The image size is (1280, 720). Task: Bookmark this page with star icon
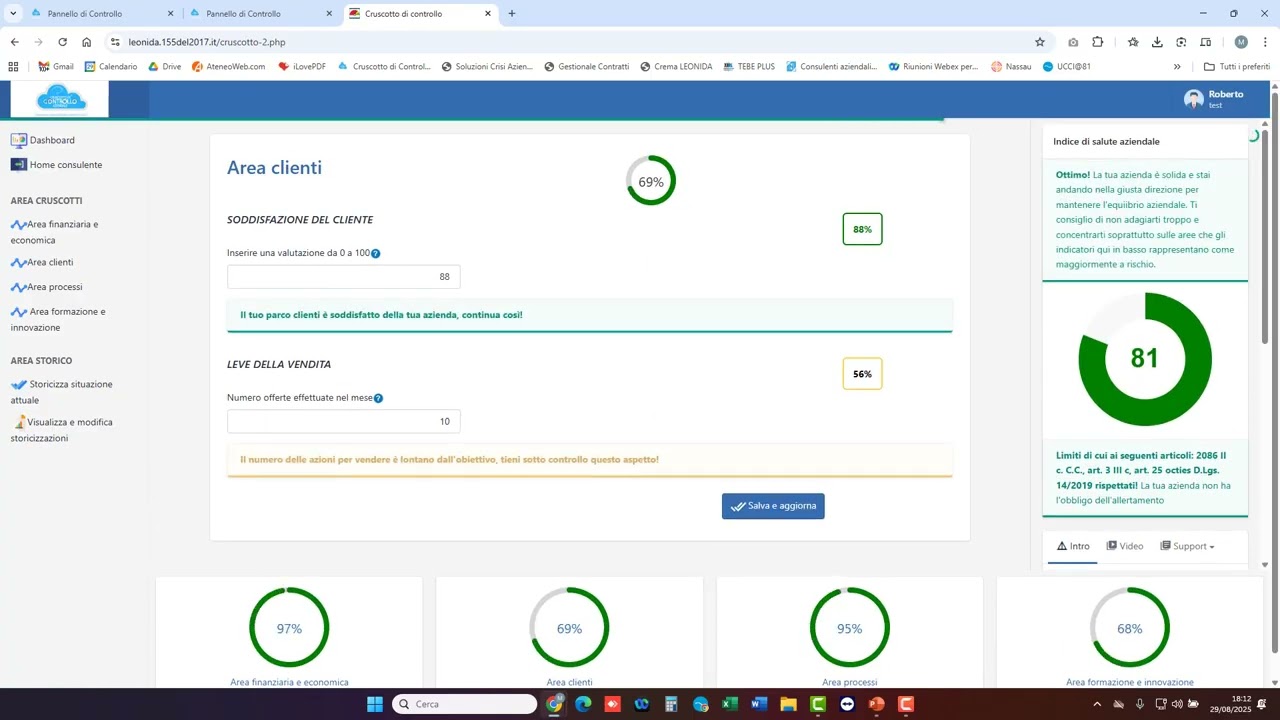coord(1040,42)
